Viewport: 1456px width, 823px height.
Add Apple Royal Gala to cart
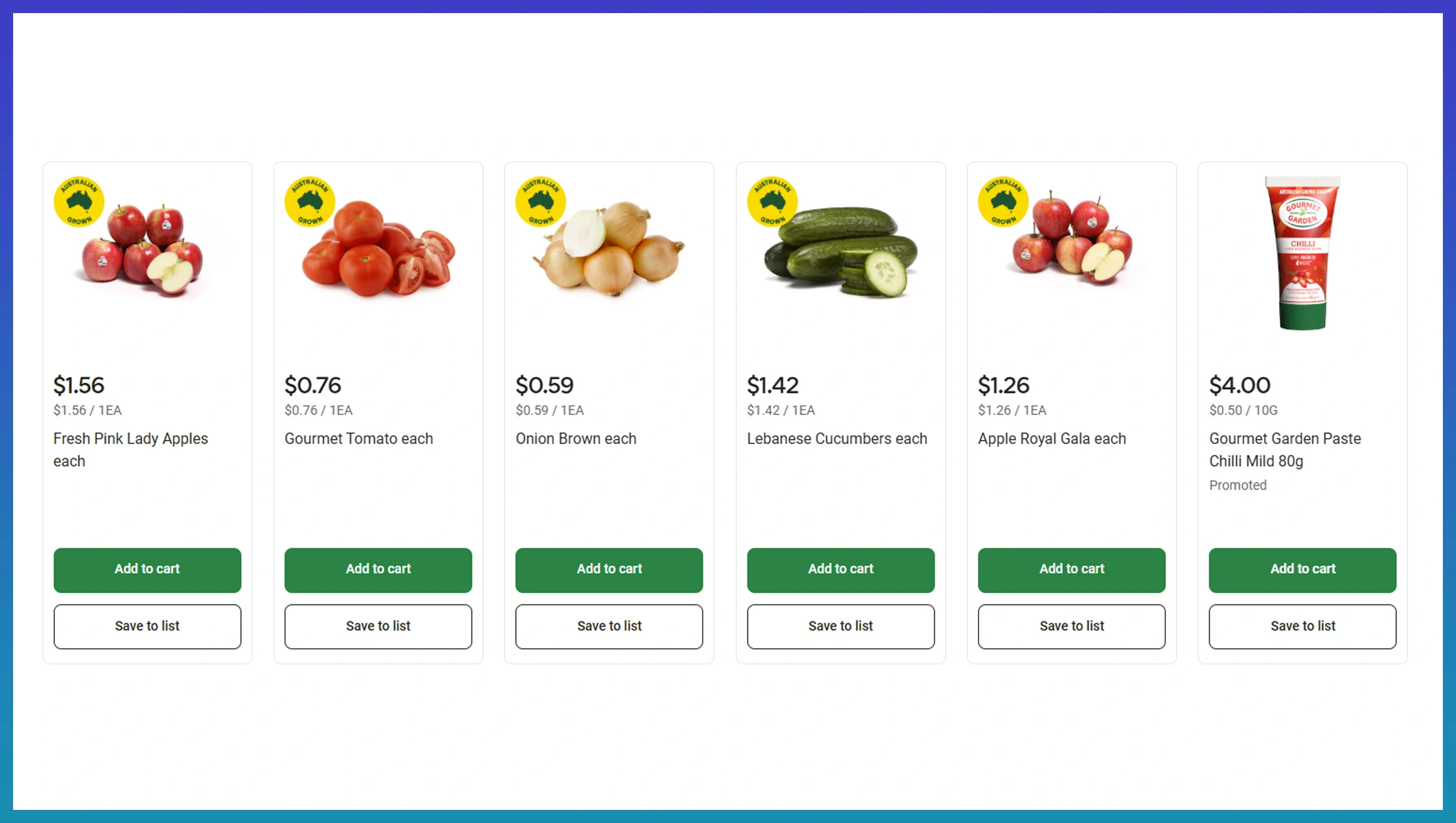pyautogui.click(x=1072, y=570)
